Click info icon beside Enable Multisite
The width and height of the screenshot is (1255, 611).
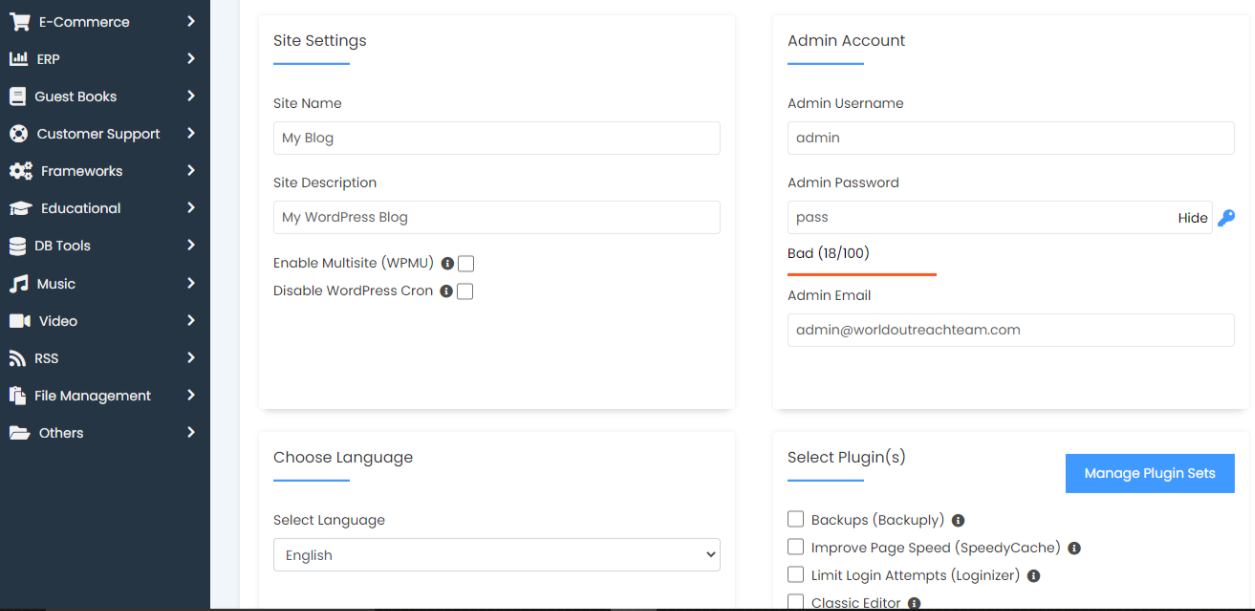point(448,264)
